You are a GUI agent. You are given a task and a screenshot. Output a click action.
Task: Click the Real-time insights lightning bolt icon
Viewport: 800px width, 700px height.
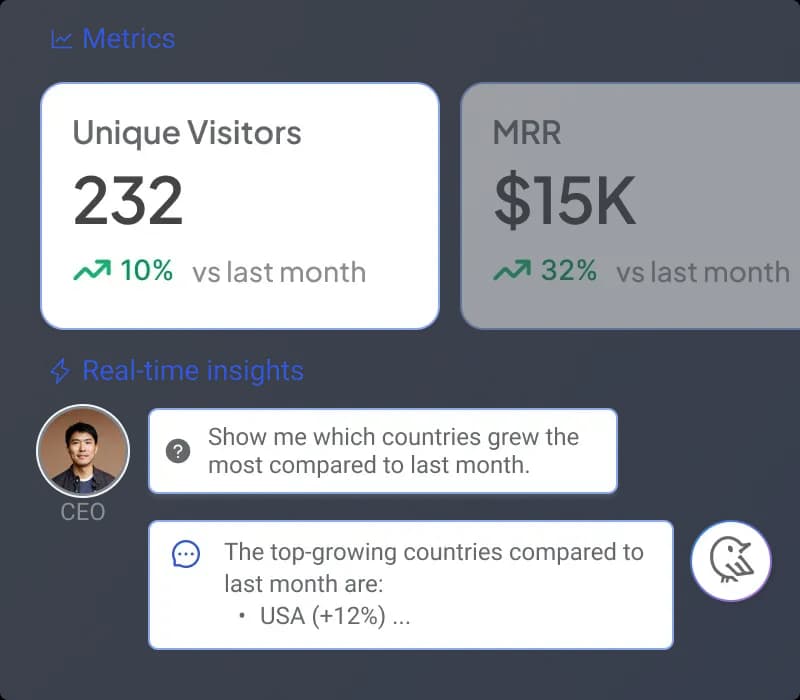(60, 371)
